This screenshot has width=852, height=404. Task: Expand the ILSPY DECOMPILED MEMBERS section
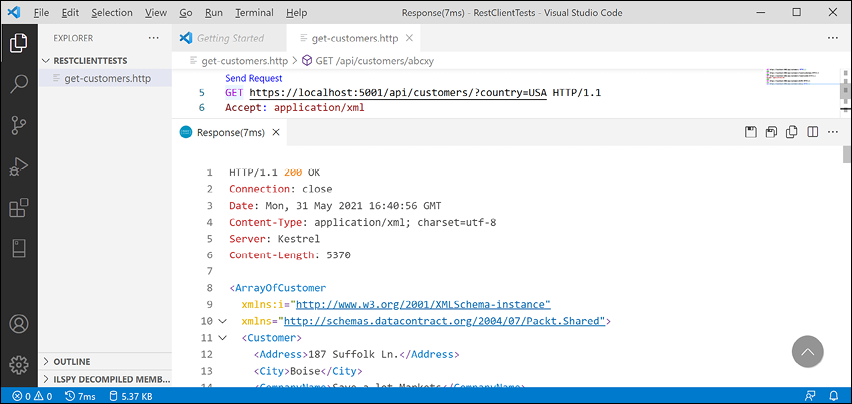click(x=46, y=379)
